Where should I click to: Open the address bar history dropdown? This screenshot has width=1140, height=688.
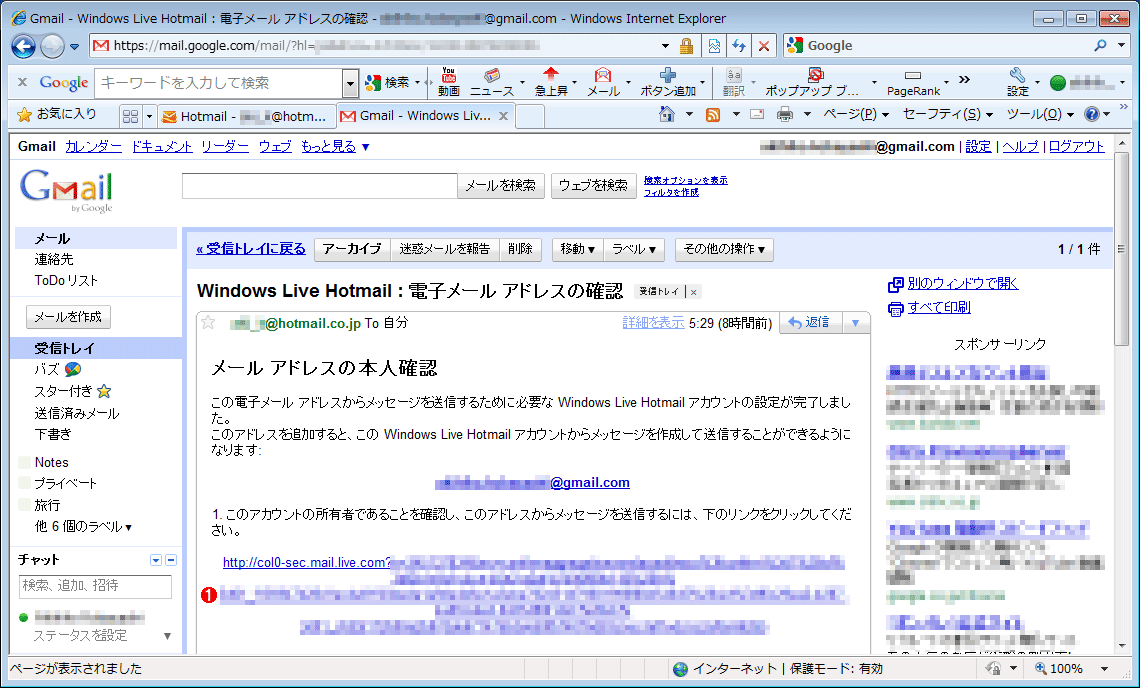665,46
